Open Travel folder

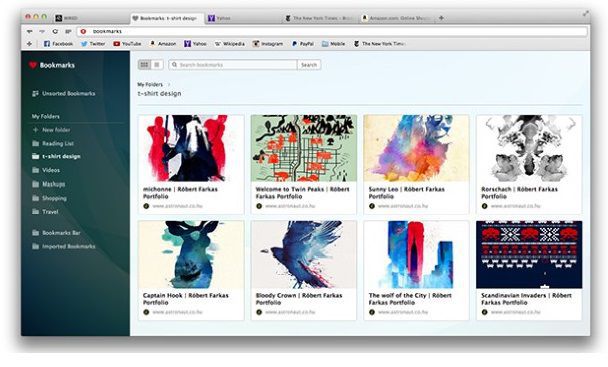point(45,212)
